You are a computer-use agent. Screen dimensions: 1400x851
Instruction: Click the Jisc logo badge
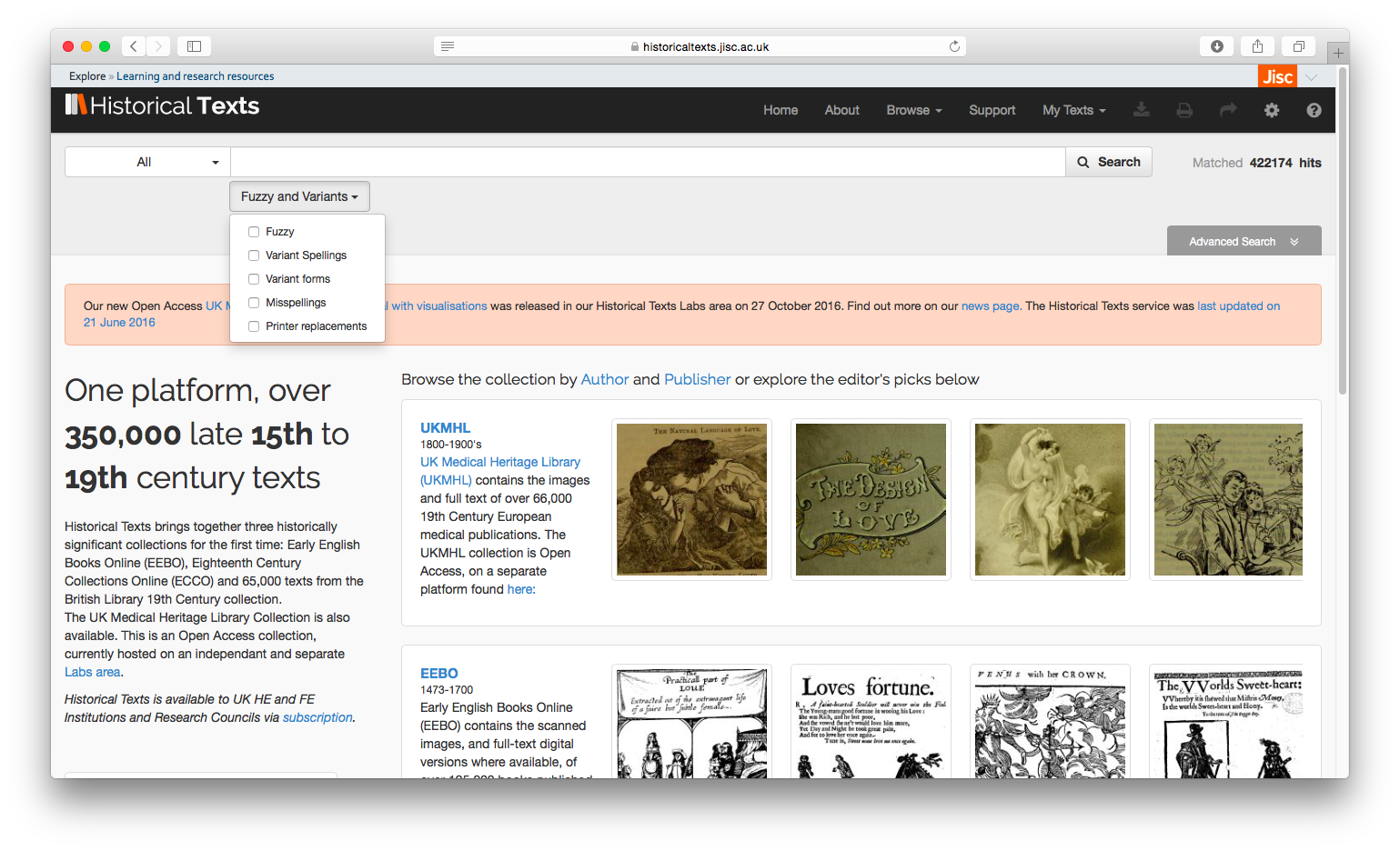tap(1277, 77)
